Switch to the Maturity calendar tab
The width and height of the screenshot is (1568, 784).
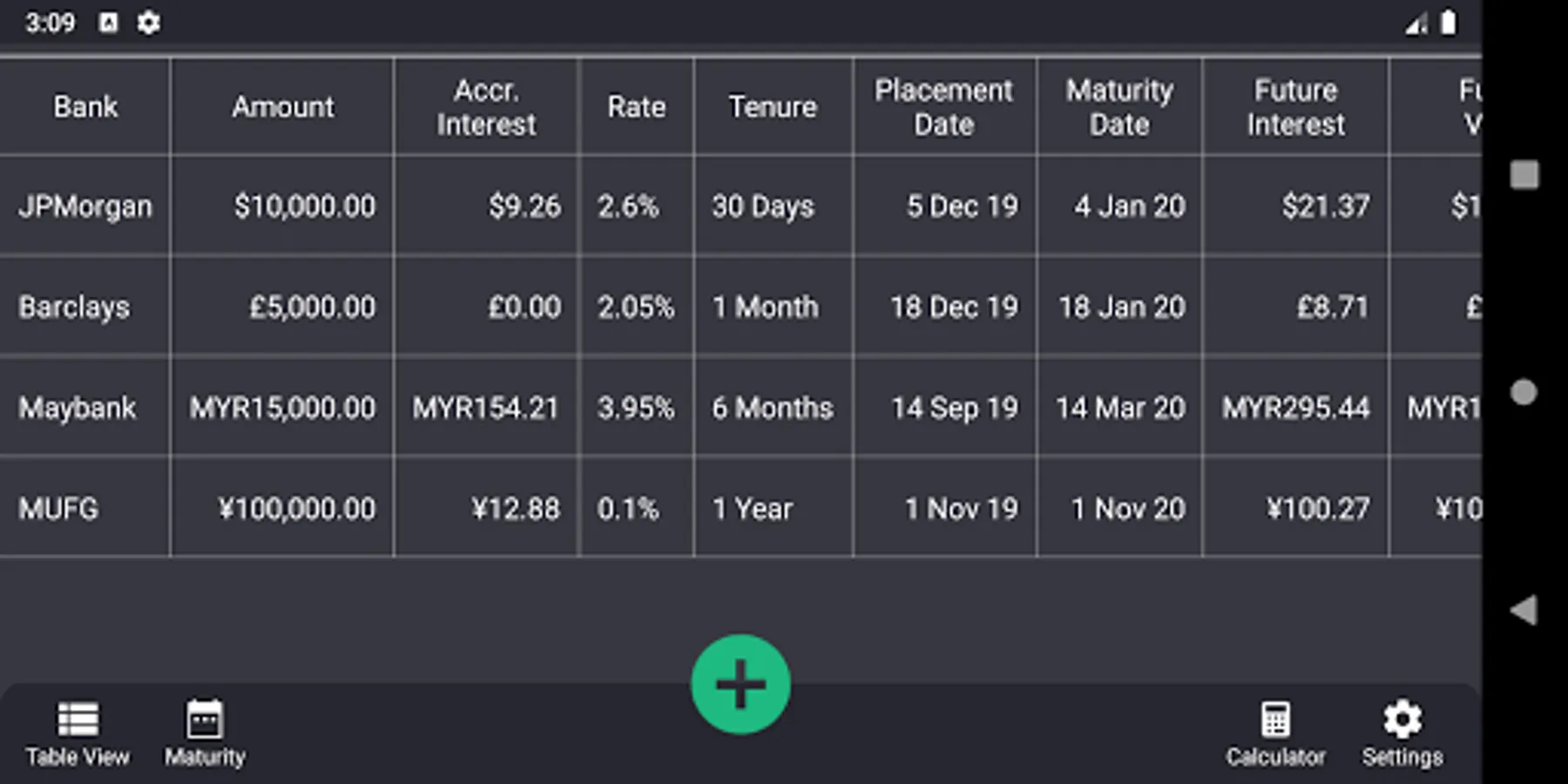(x=205, y=733)
